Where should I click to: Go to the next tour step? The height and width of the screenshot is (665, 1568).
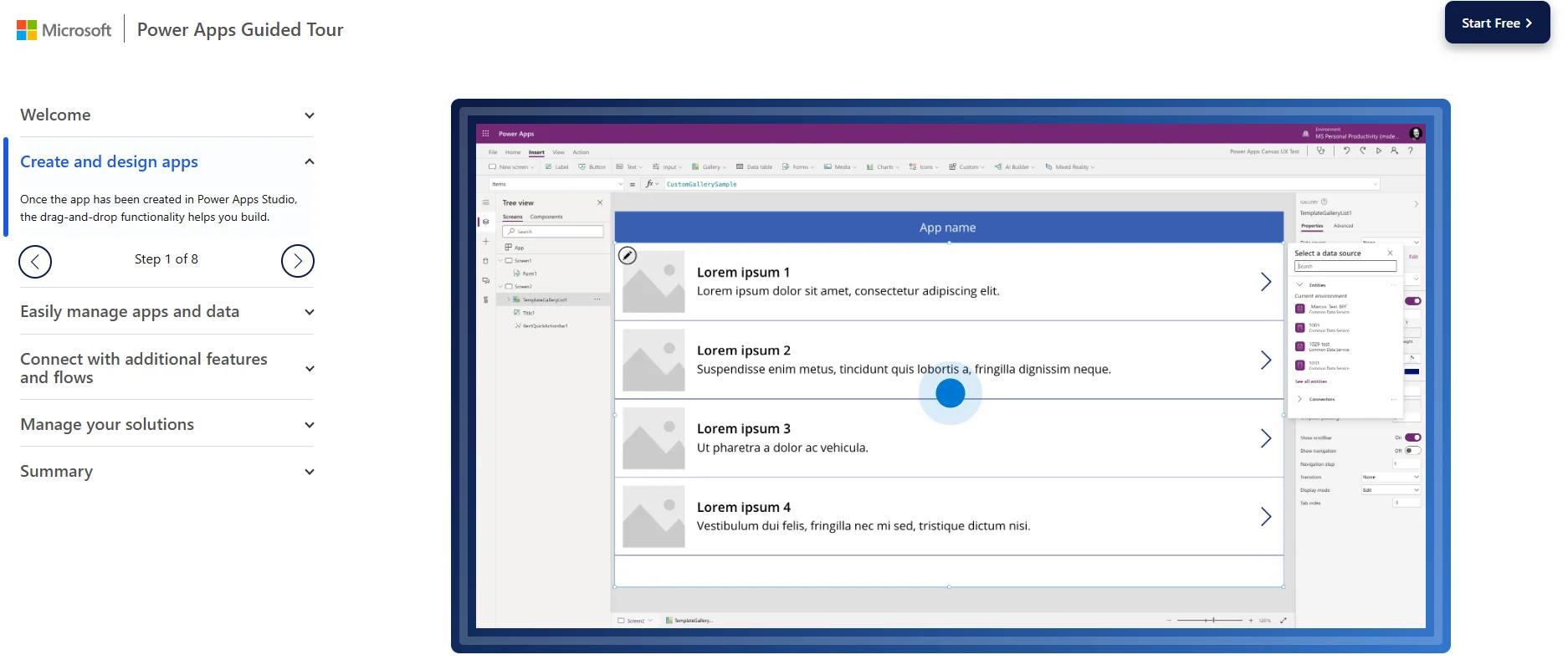tap(298, 261)
